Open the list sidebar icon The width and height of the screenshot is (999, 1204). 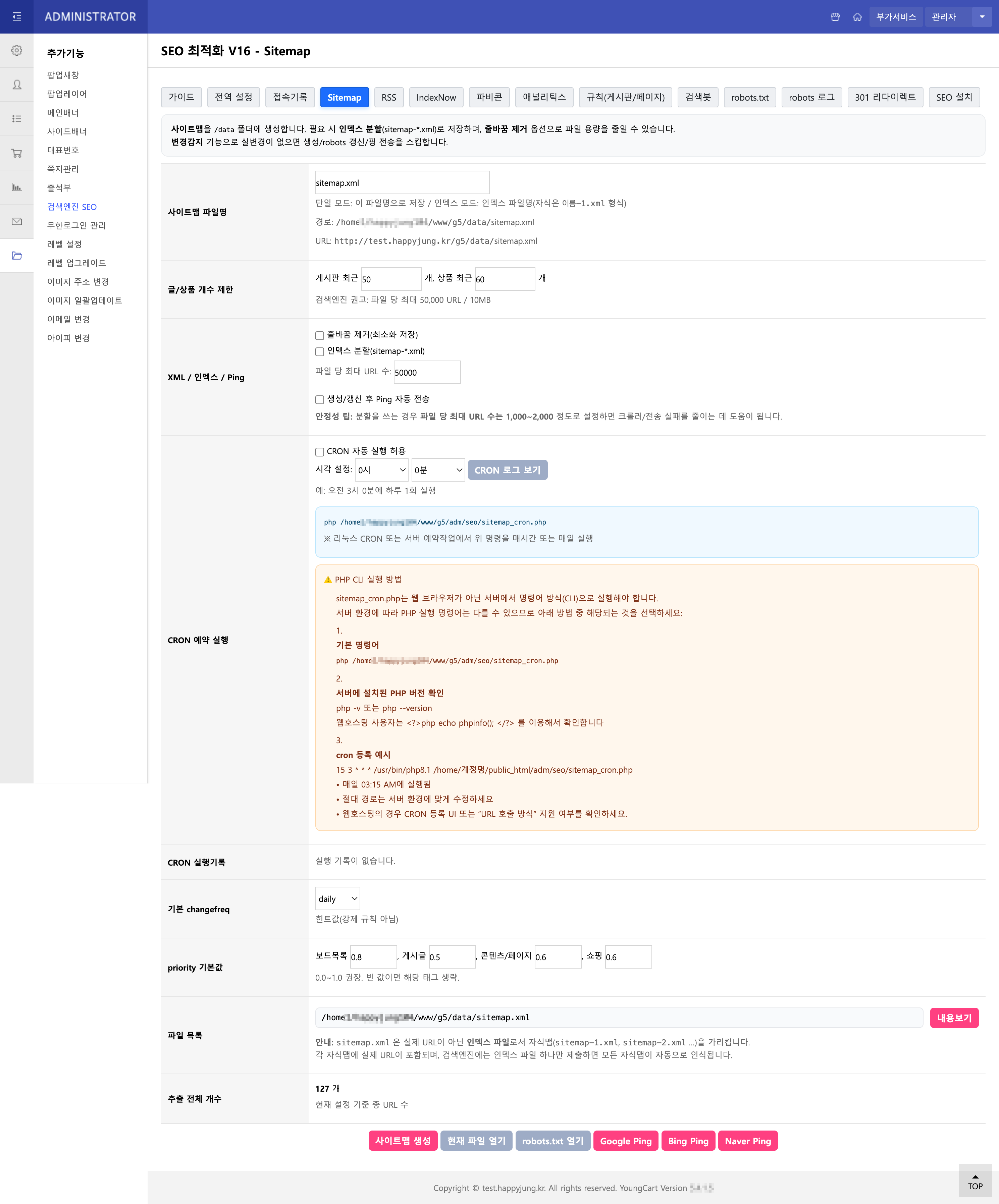click(x=17, y=119)
